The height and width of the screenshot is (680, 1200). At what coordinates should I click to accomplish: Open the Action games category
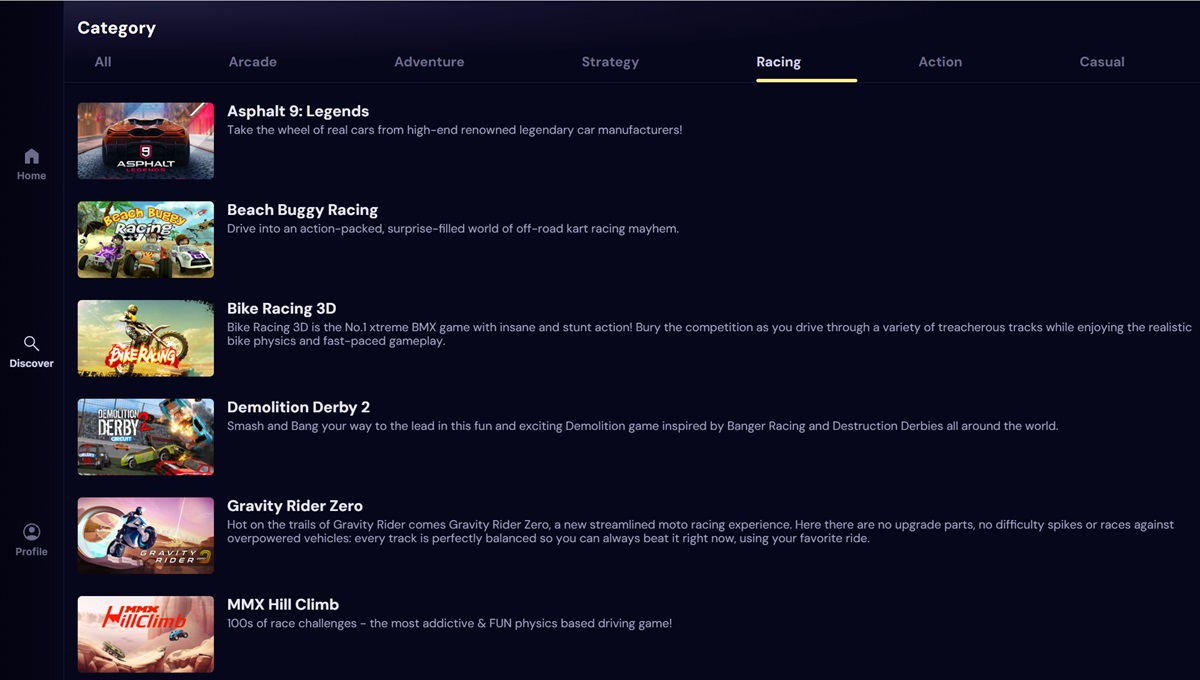(940, 62)
